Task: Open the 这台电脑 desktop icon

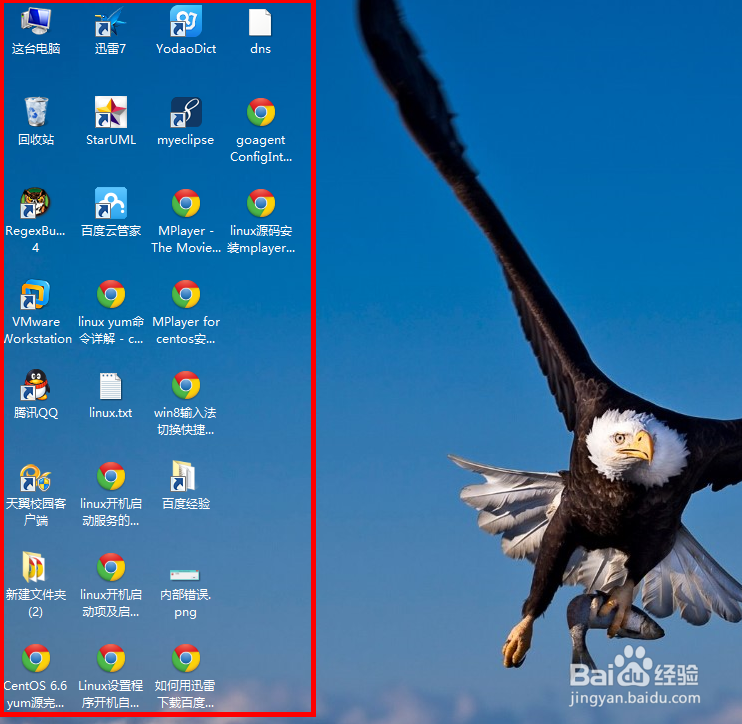Action: coord(36,21)
